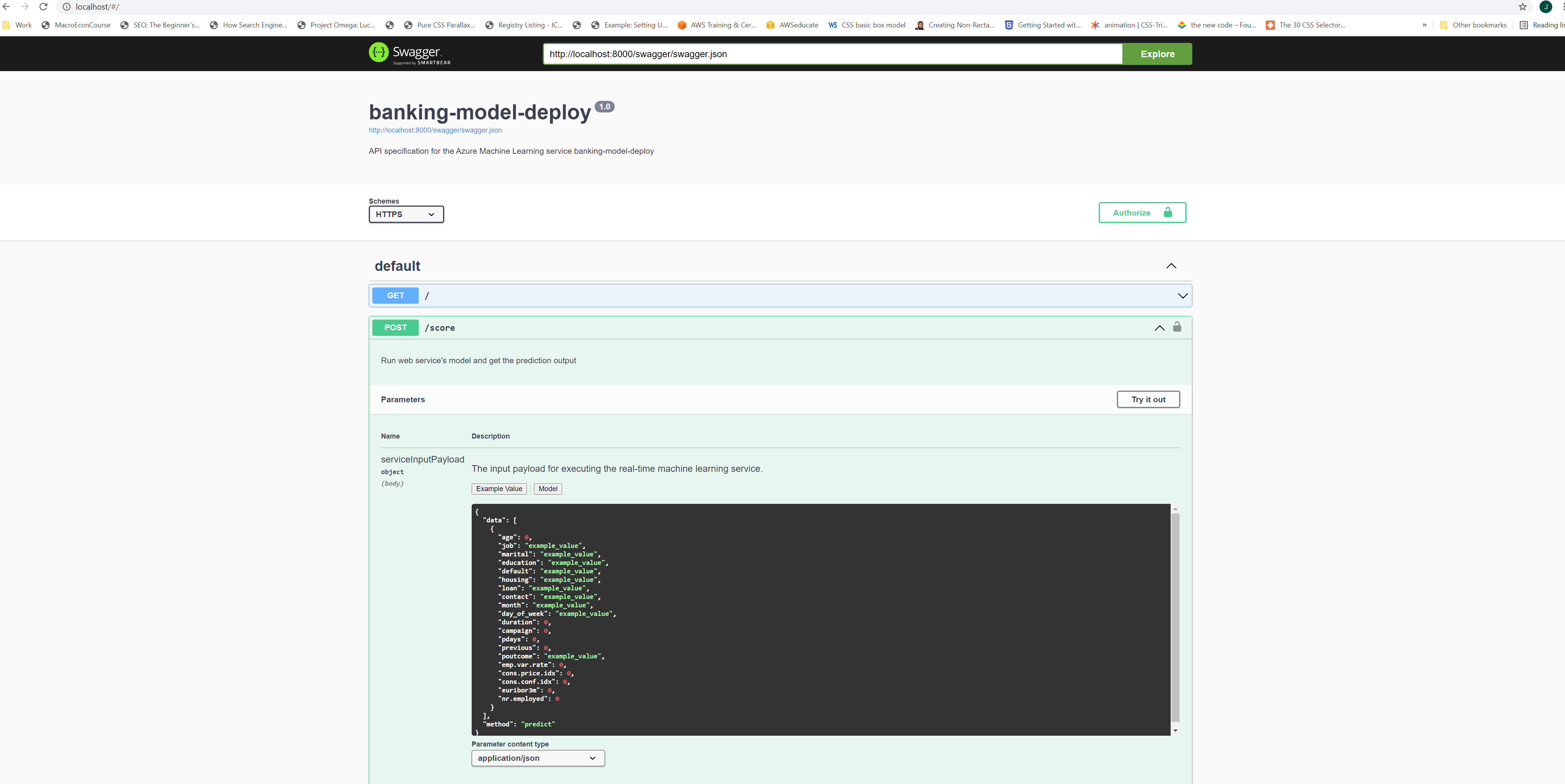
Task: Select the Example Value tab
Action: tap(499, 489)
